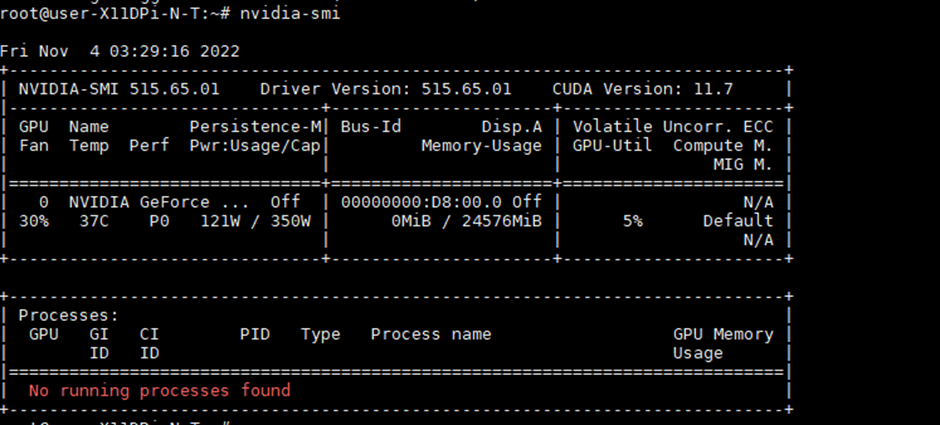Select the root@user-X11DPi-N-T prompt text
This screenshot has width=940, height=425.
point(104,13)
